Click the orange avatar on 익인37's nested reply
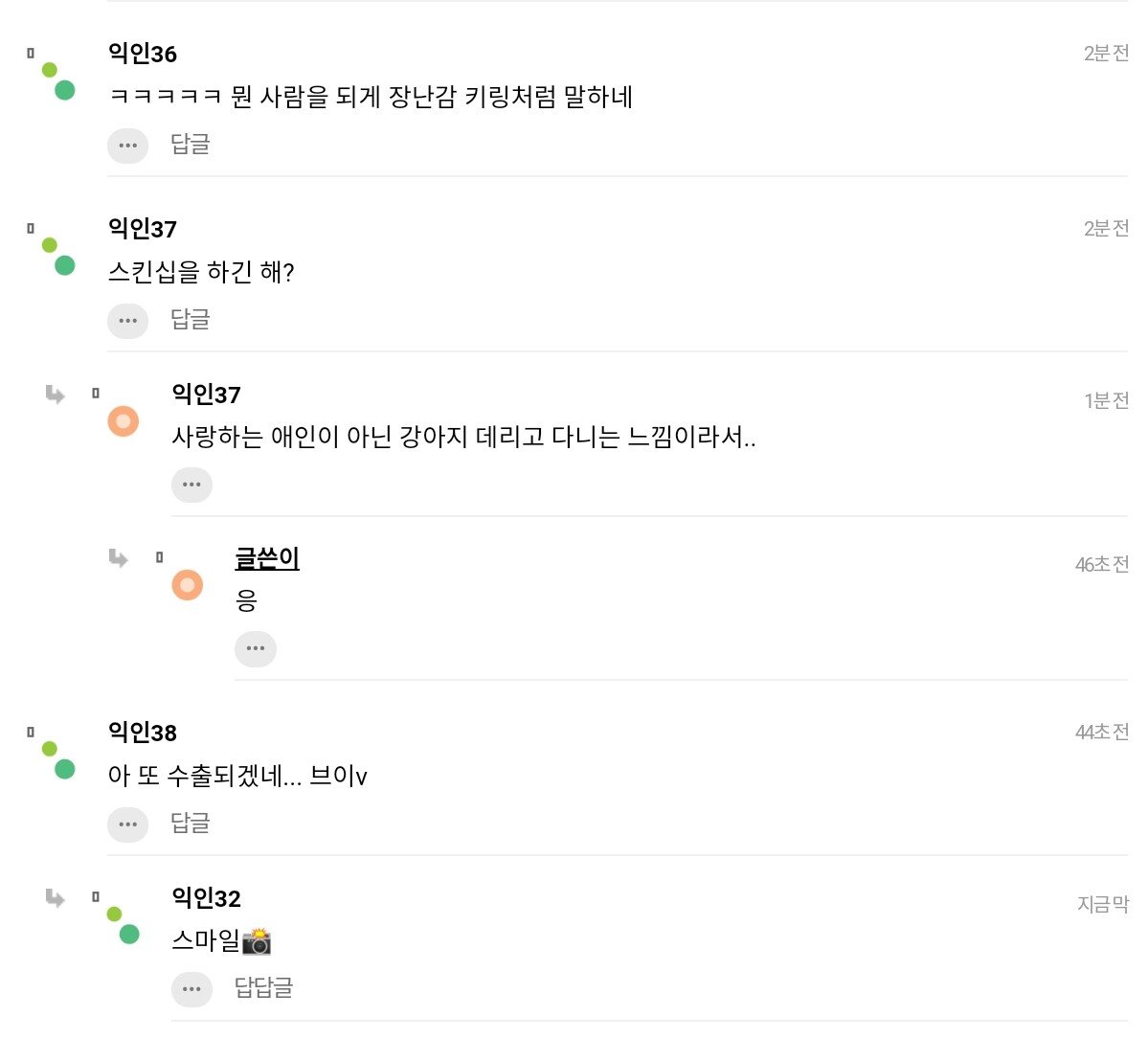 coord(123,421)
